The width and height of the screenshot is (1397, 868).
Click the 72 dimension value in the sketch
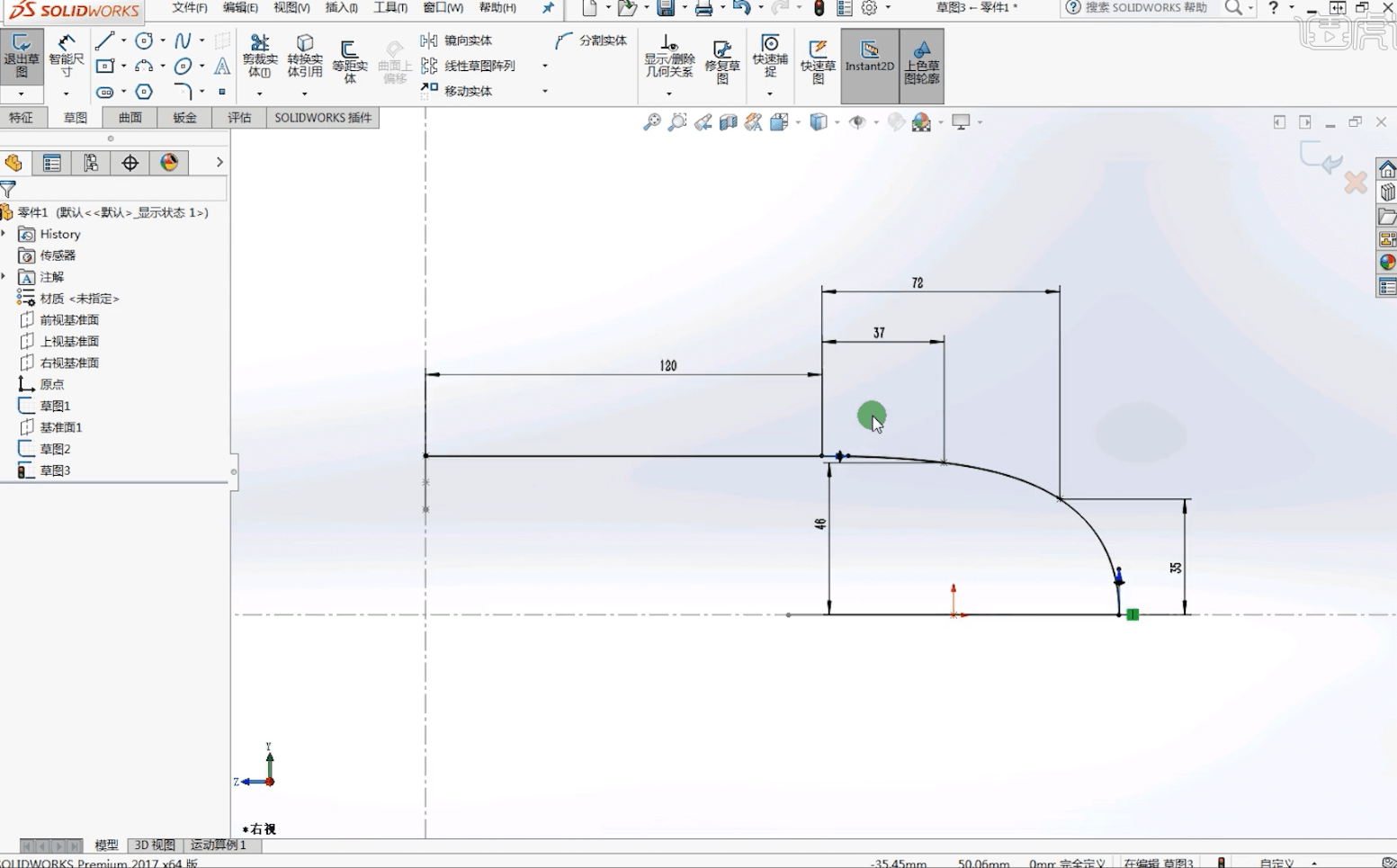point(917,282)
